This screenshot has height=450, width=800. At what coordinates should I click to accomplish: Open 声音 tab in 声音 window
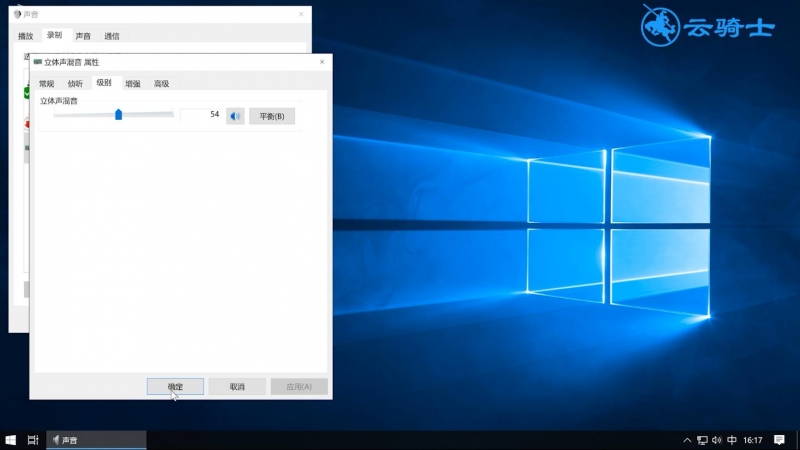coord(83,36)
